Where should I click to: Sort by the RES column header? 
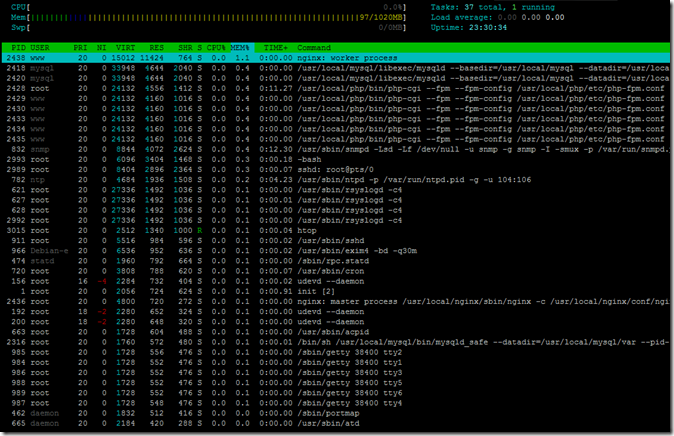pyautogui.click(x=156, y=48)
